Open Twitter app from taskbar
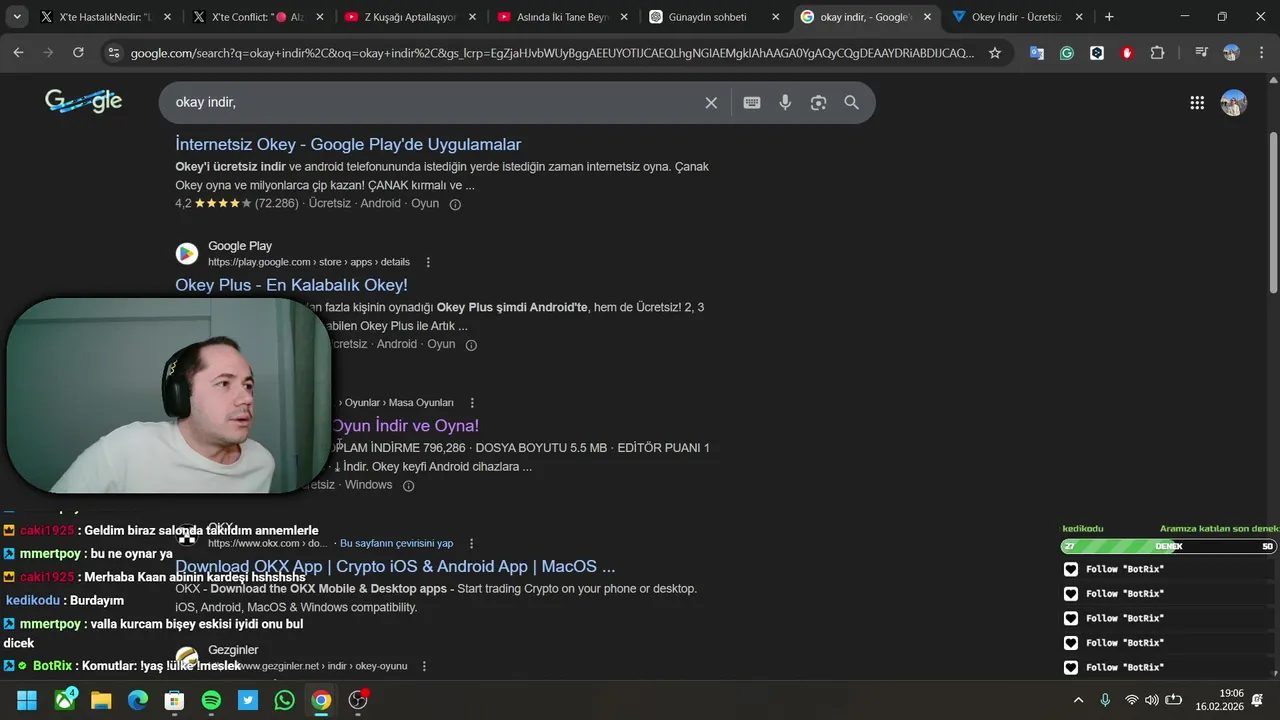 (248, 700)
